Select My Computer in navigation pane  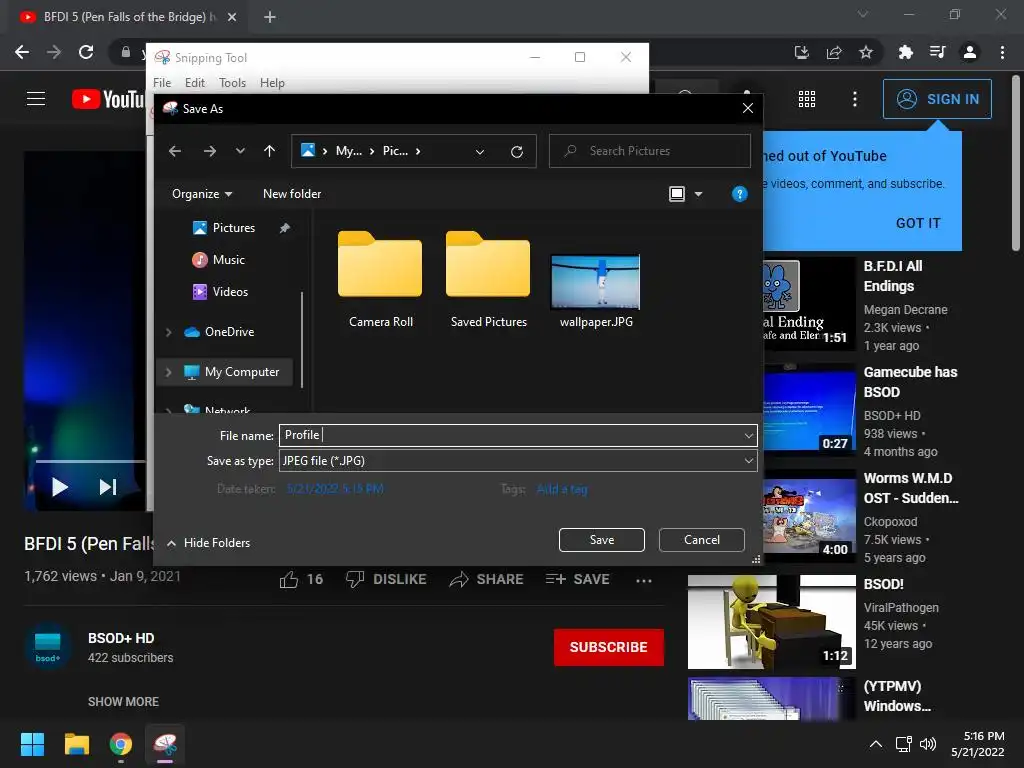241,372
